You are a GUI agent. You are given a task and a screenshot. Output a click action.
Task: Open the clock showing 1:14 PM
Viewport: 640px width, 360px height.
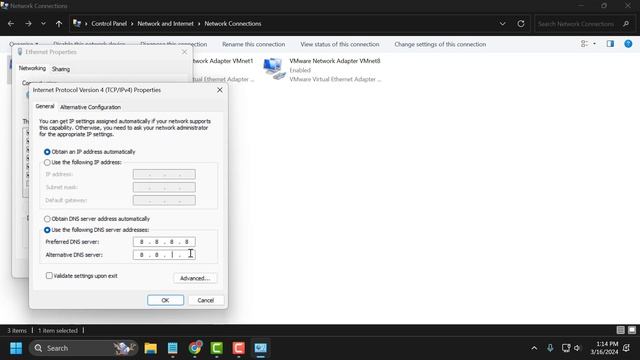[x=604, y=348]
